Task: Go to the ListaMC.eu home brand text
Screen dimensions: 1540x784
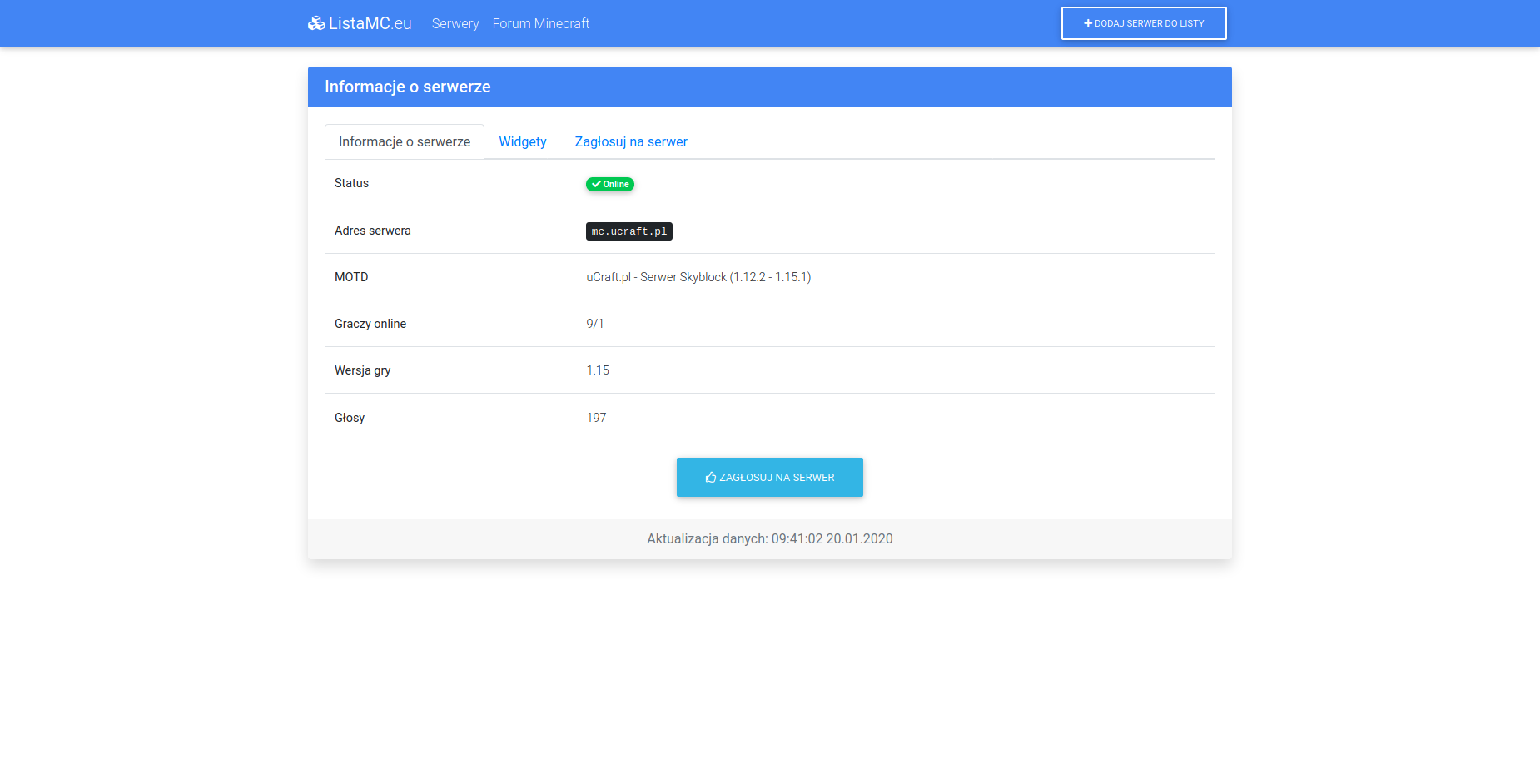Action: pos(370,23)
